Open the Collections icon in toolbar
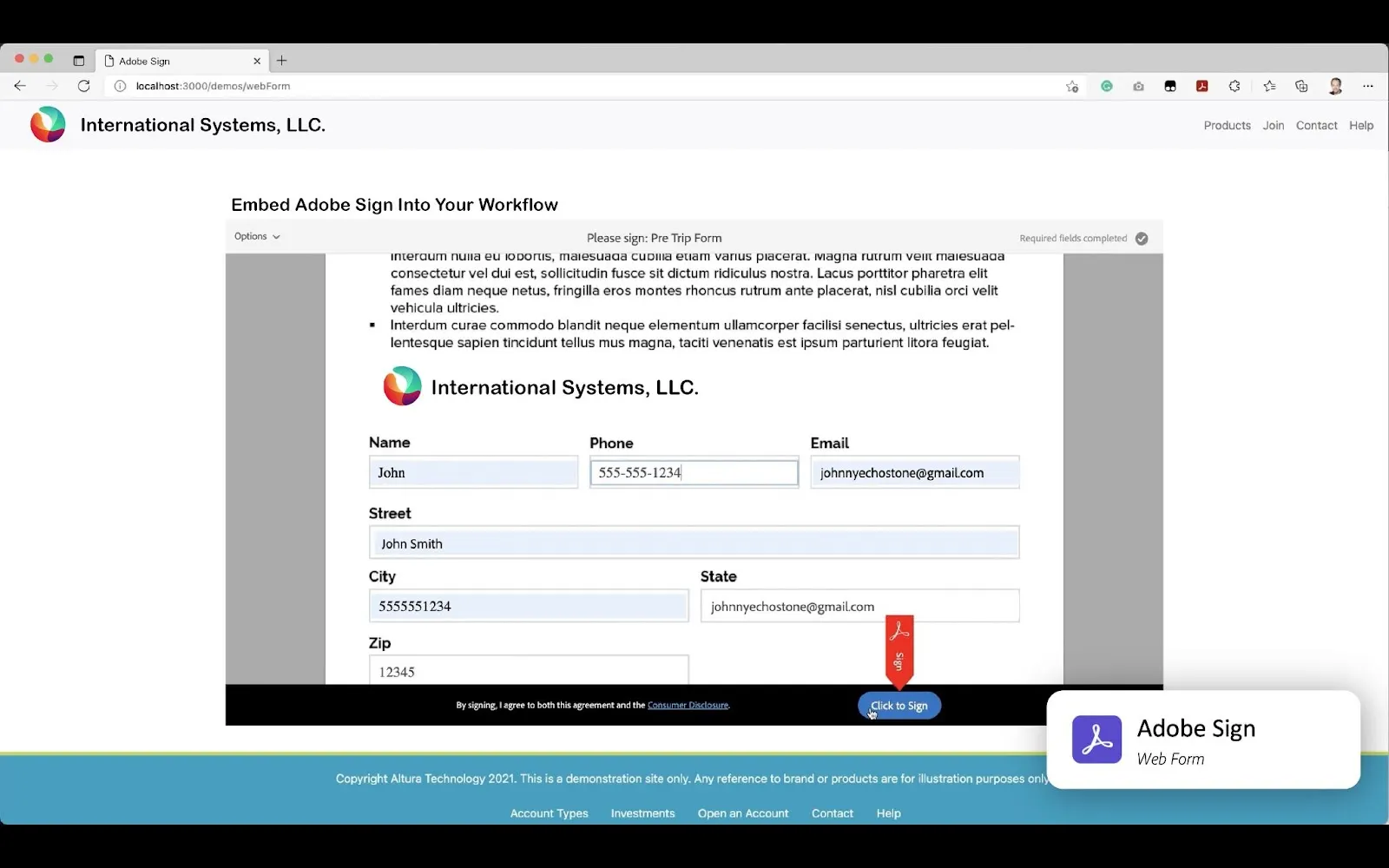The width and height of the screenshot is (1389, 868). click(1301, 86)
